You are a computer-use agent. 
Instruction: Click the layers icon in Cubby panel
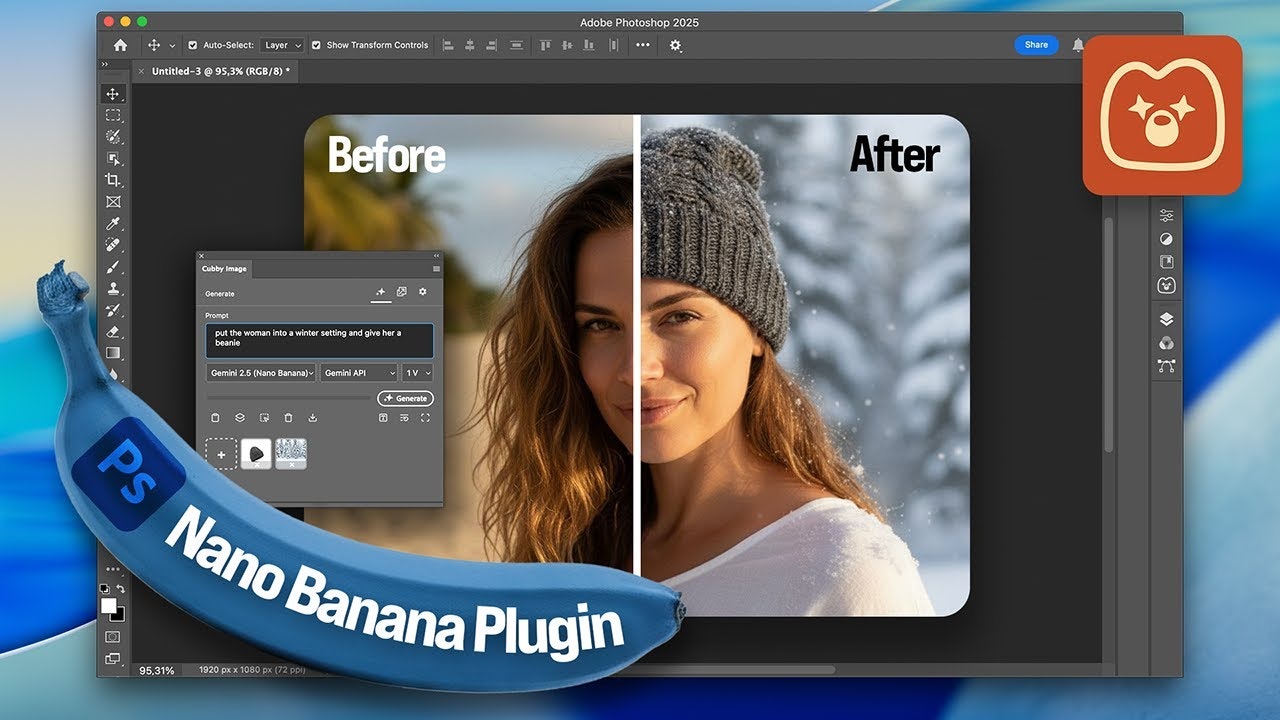[x=239, y=418]
